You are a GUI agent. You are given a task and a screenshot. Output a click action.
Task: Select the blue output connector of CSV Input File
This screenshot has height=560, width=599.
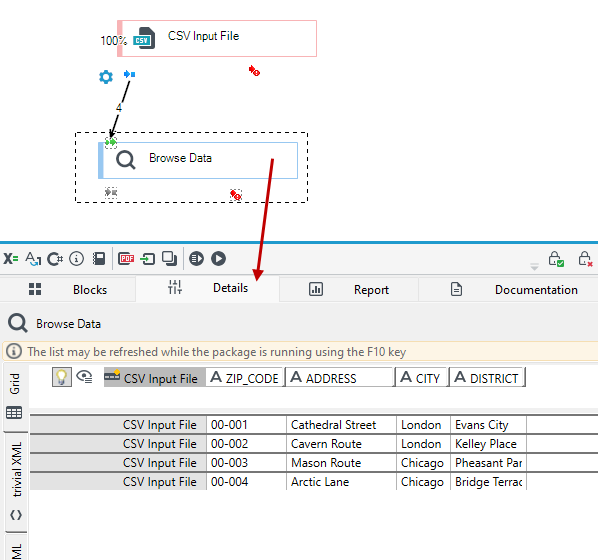(x=130, y=74)
